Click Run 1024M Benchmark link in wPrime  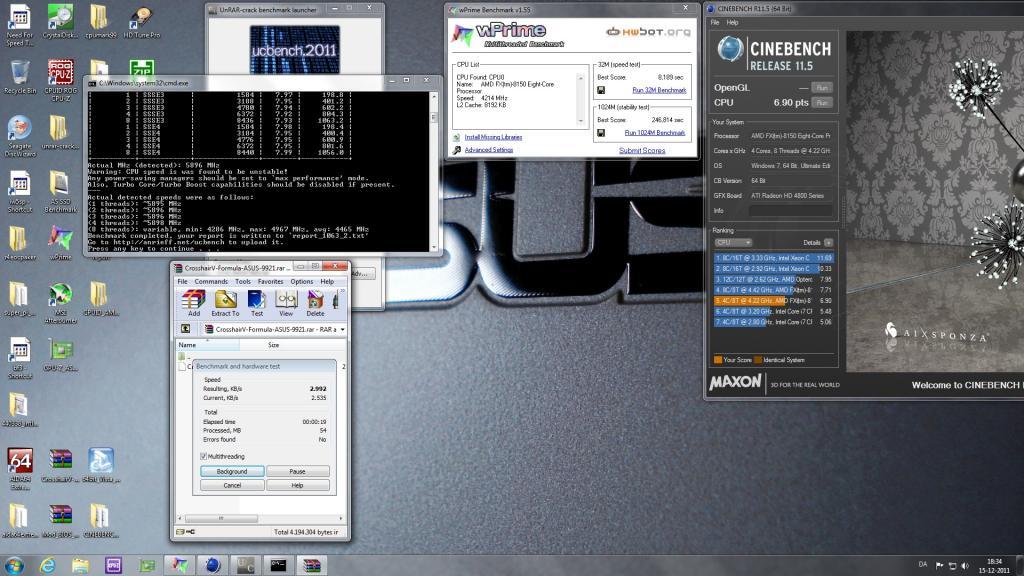[x=654, y=133]
